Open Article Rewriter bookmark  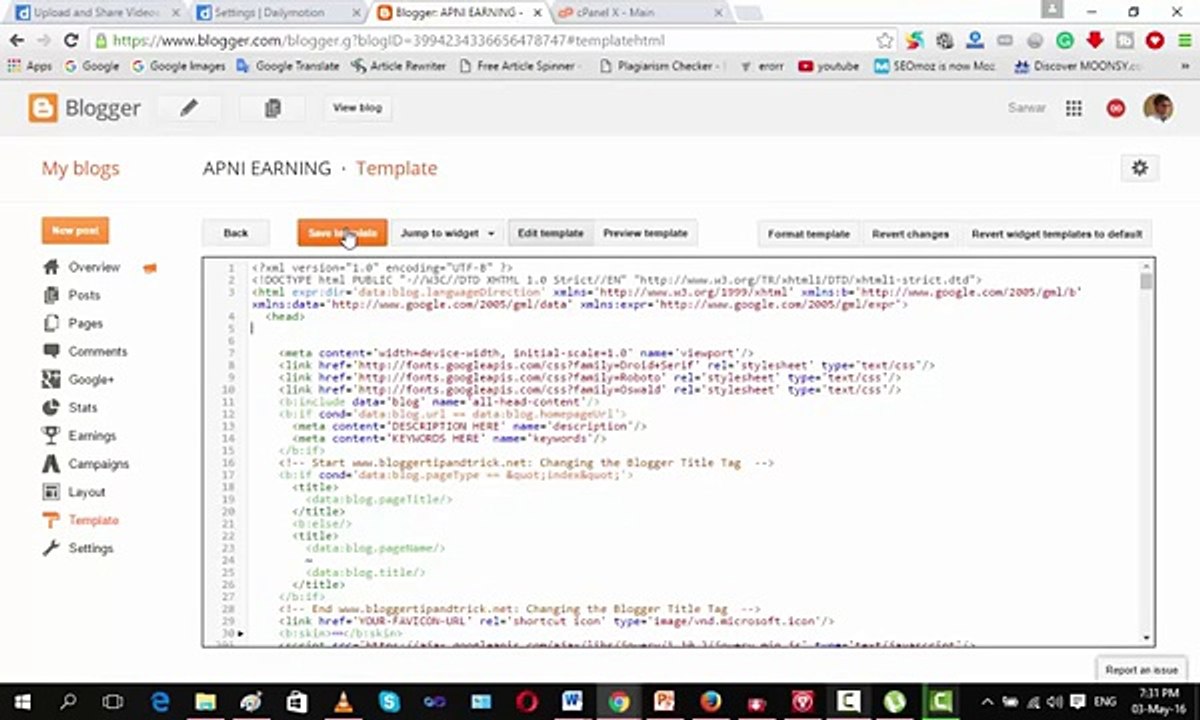point(398,66)
